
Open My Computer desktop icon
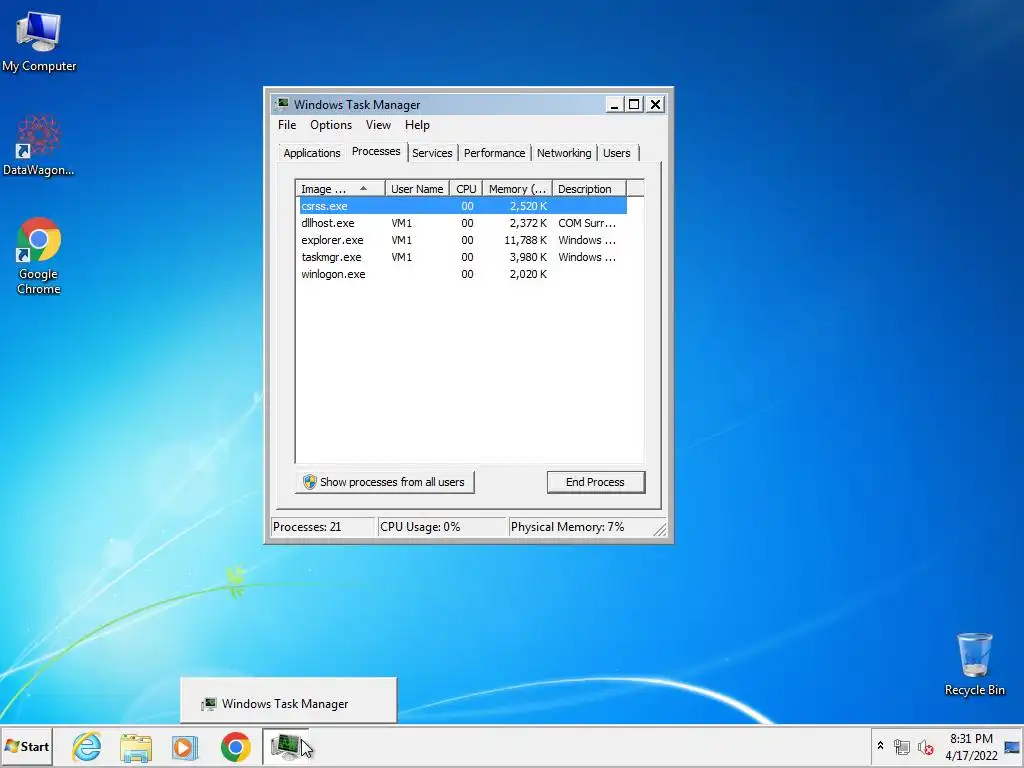[39, 41]
